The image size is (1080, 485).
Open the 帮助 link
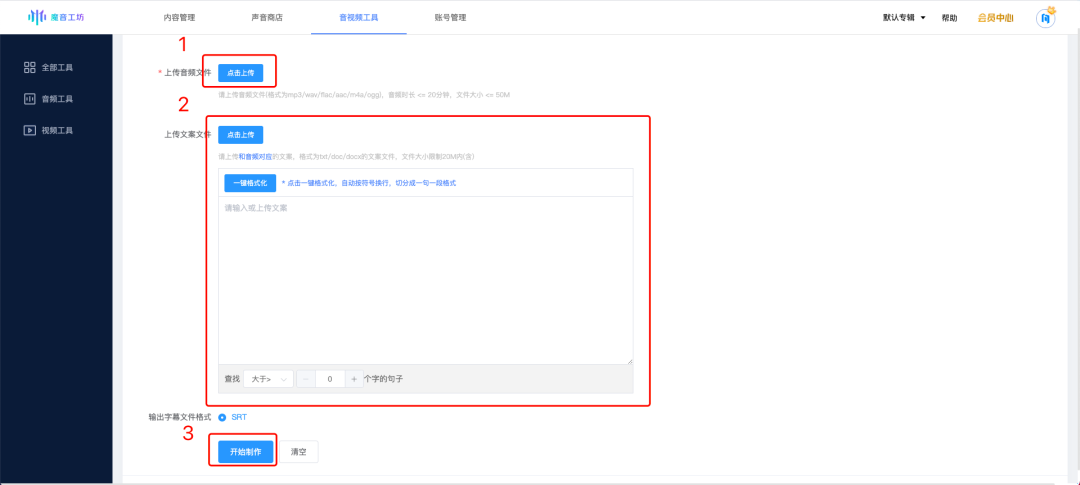tap(949, 19)
